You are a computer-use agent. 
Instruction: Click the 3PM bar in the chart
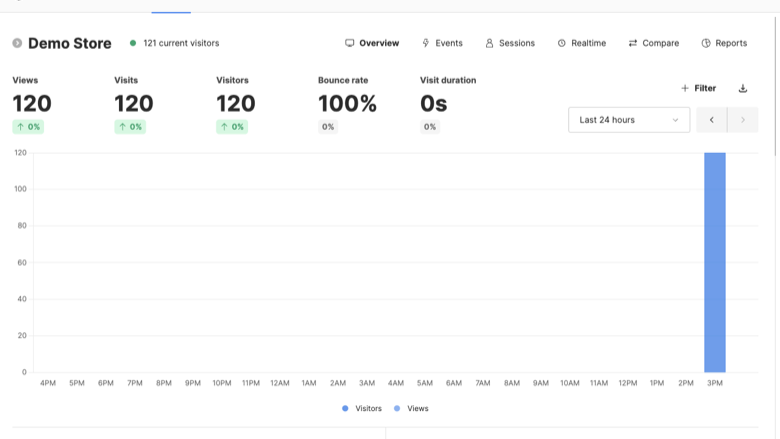pos(715,262)
